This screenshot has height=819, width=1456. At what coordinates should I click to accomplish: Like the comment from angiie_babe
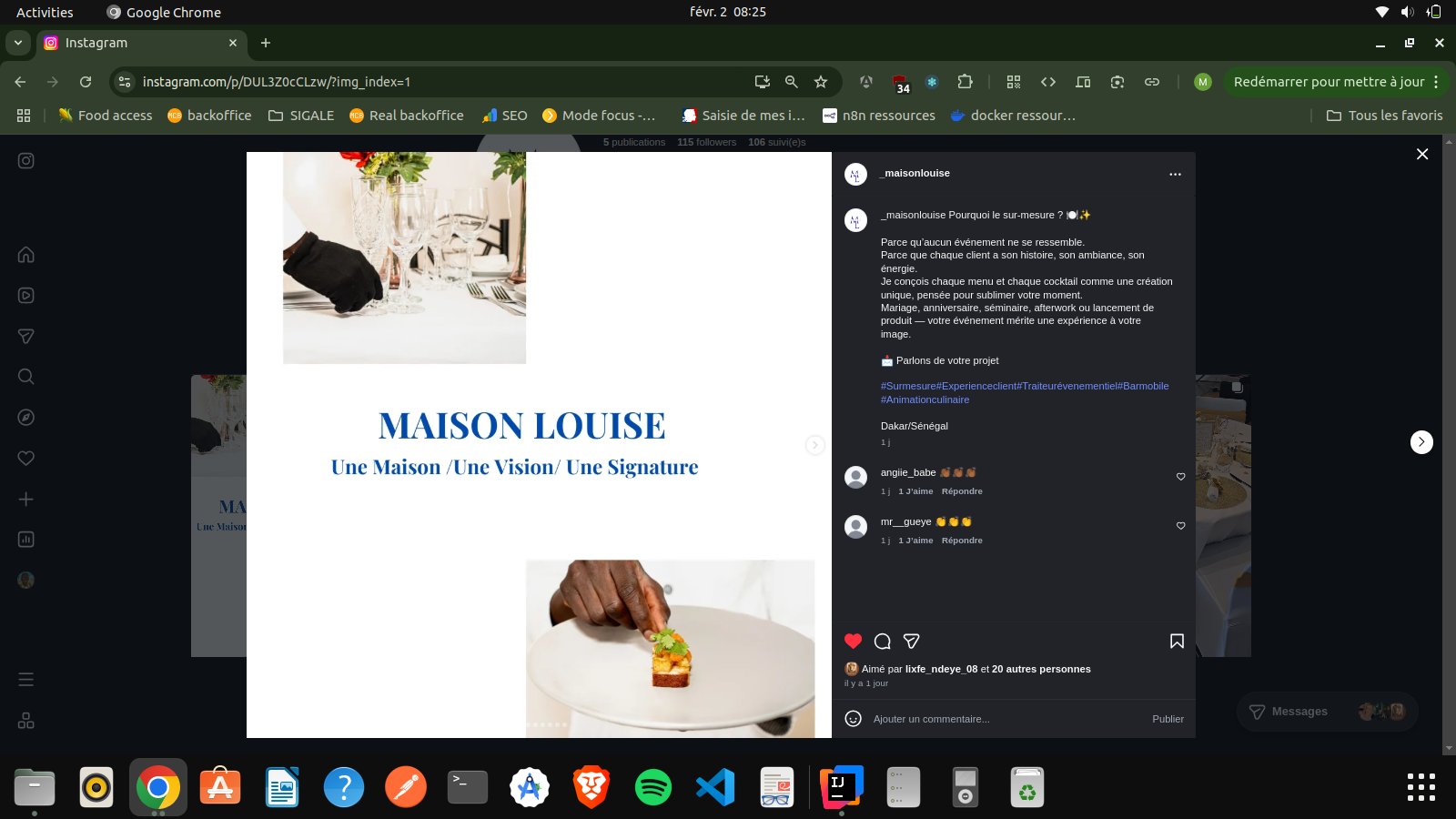pos(1180,477)
